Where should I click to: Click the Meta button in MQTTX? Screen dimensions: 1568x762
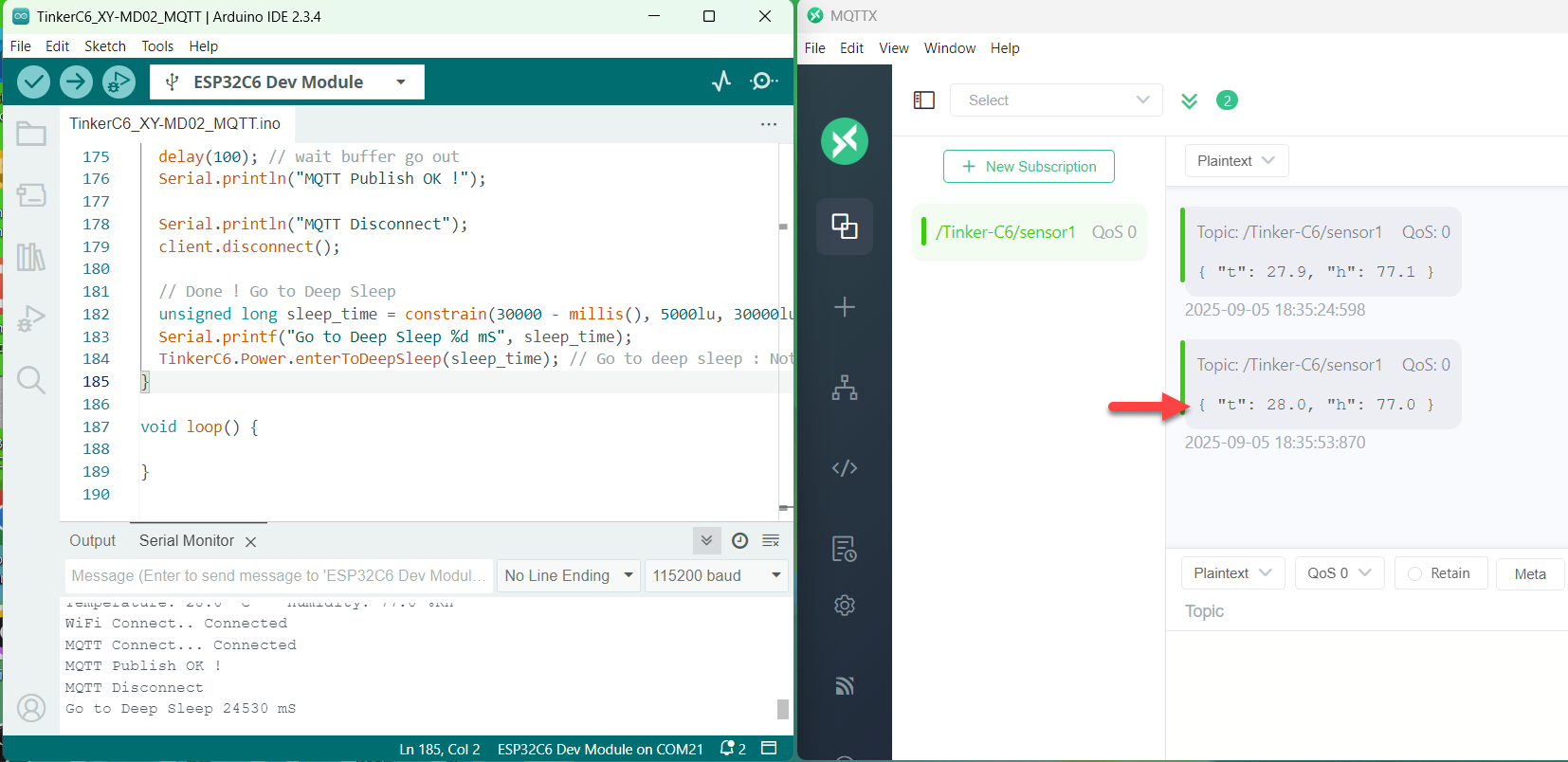tap(1530, 573)
